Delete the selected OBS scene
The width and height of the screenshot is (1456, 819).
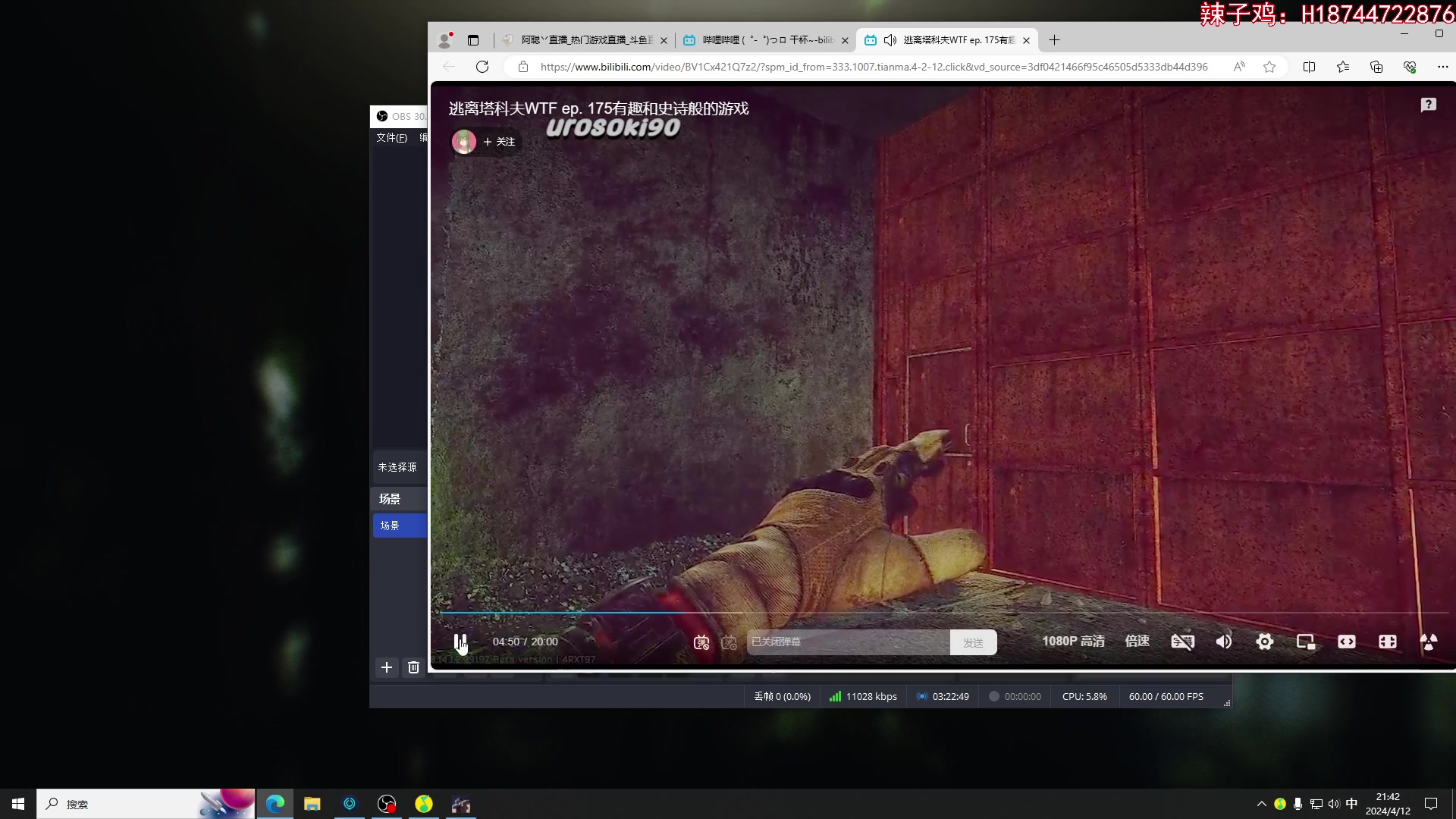click(x=413, y=667)
